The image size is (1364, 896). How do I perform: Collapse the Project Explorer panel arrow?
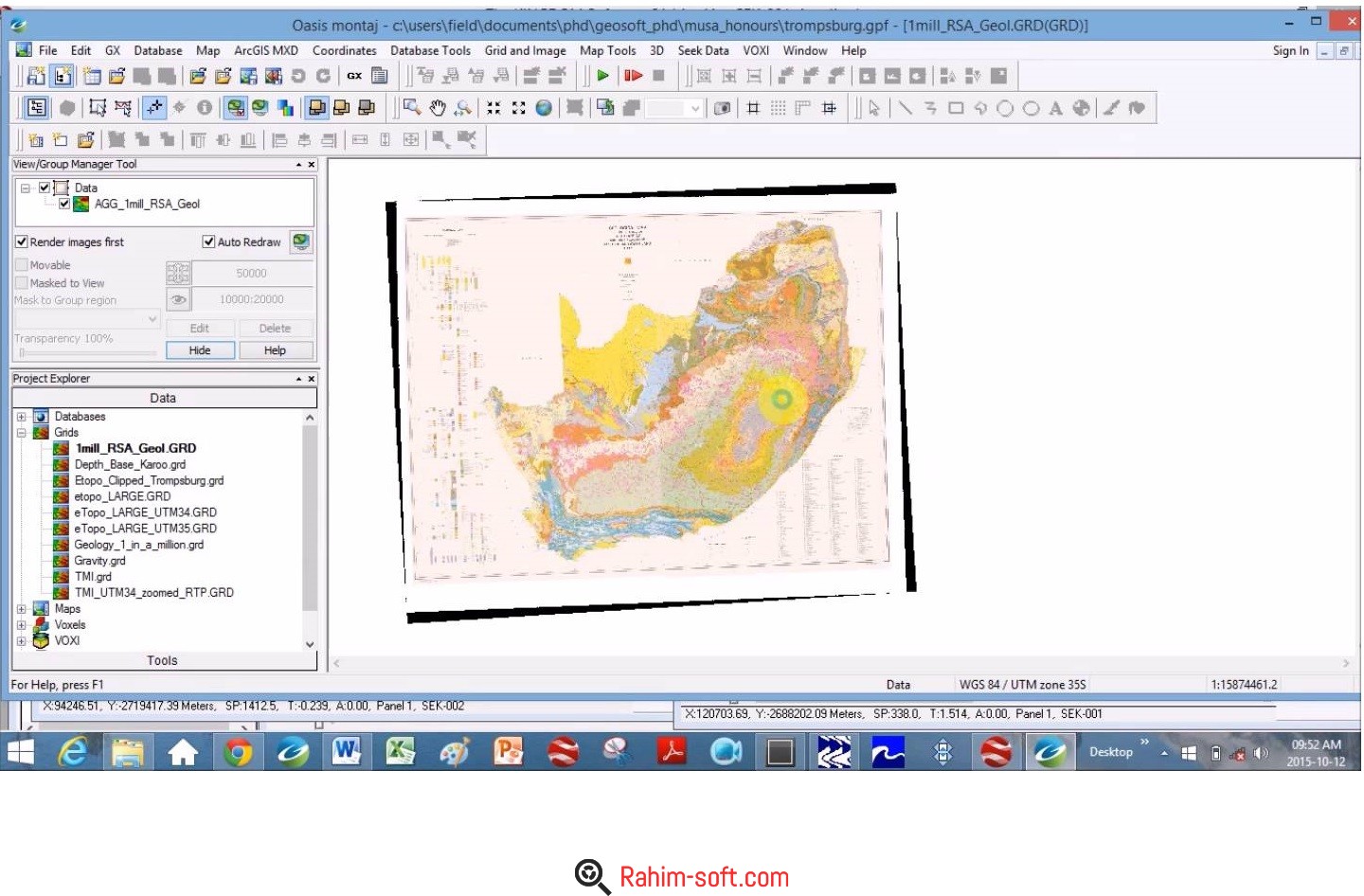tap(298, 379)
